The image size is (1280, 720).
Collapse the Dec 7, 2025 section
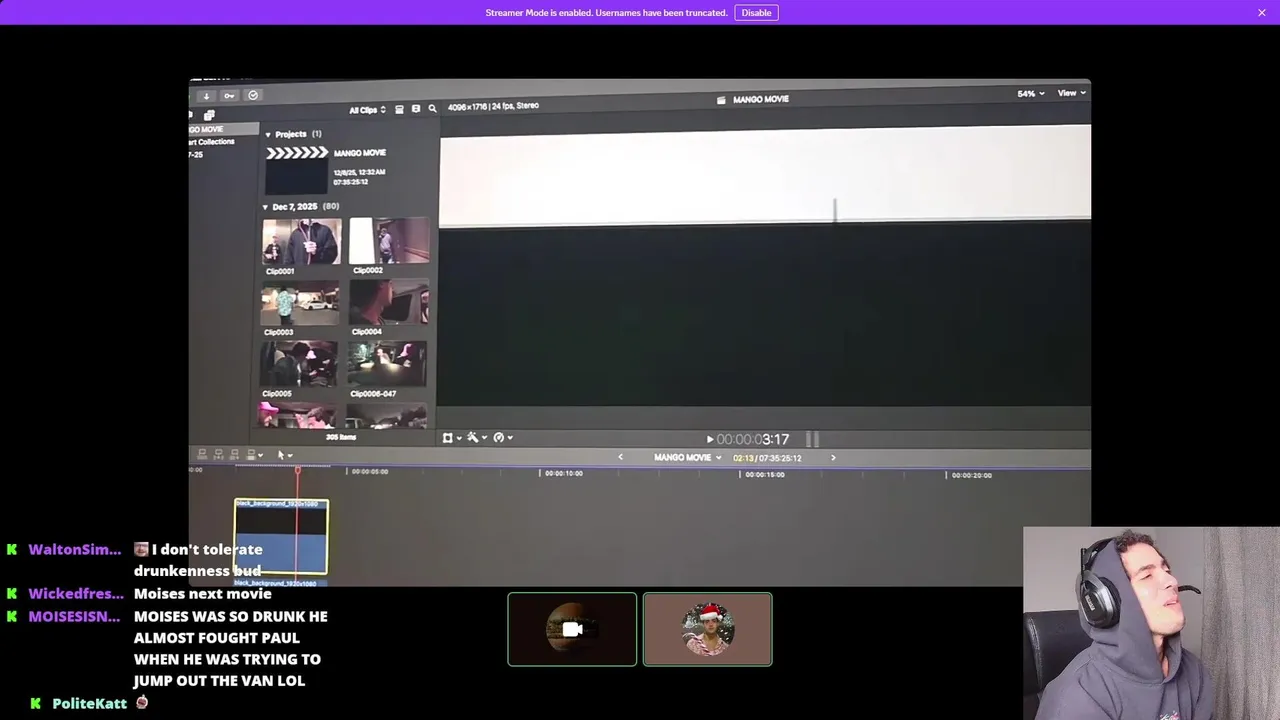265,207
